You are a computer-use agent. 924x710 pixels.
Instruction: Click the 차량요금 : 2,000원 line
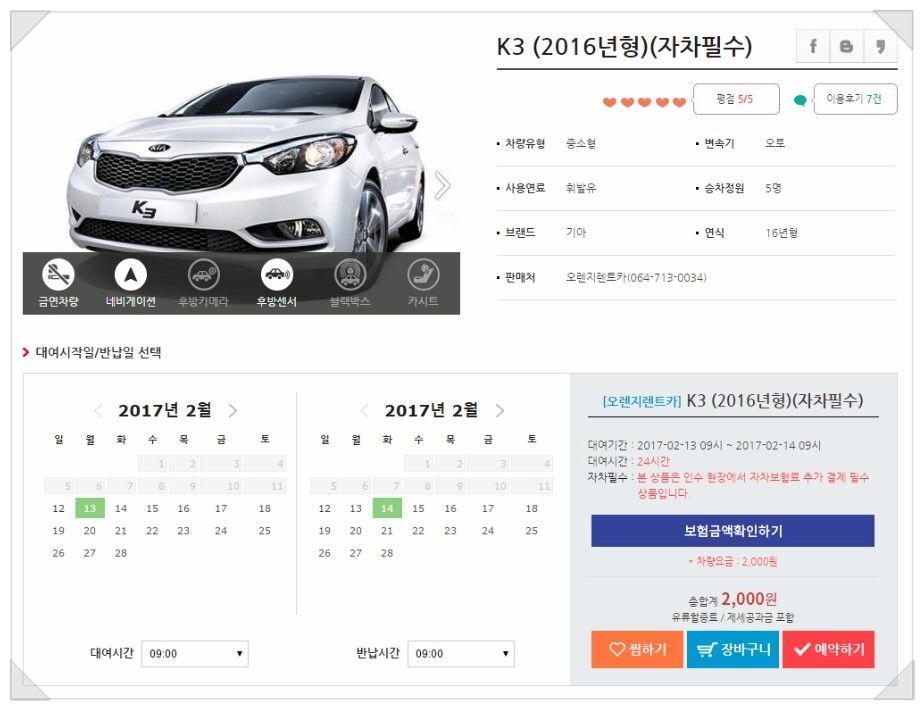tap(732, 562)
